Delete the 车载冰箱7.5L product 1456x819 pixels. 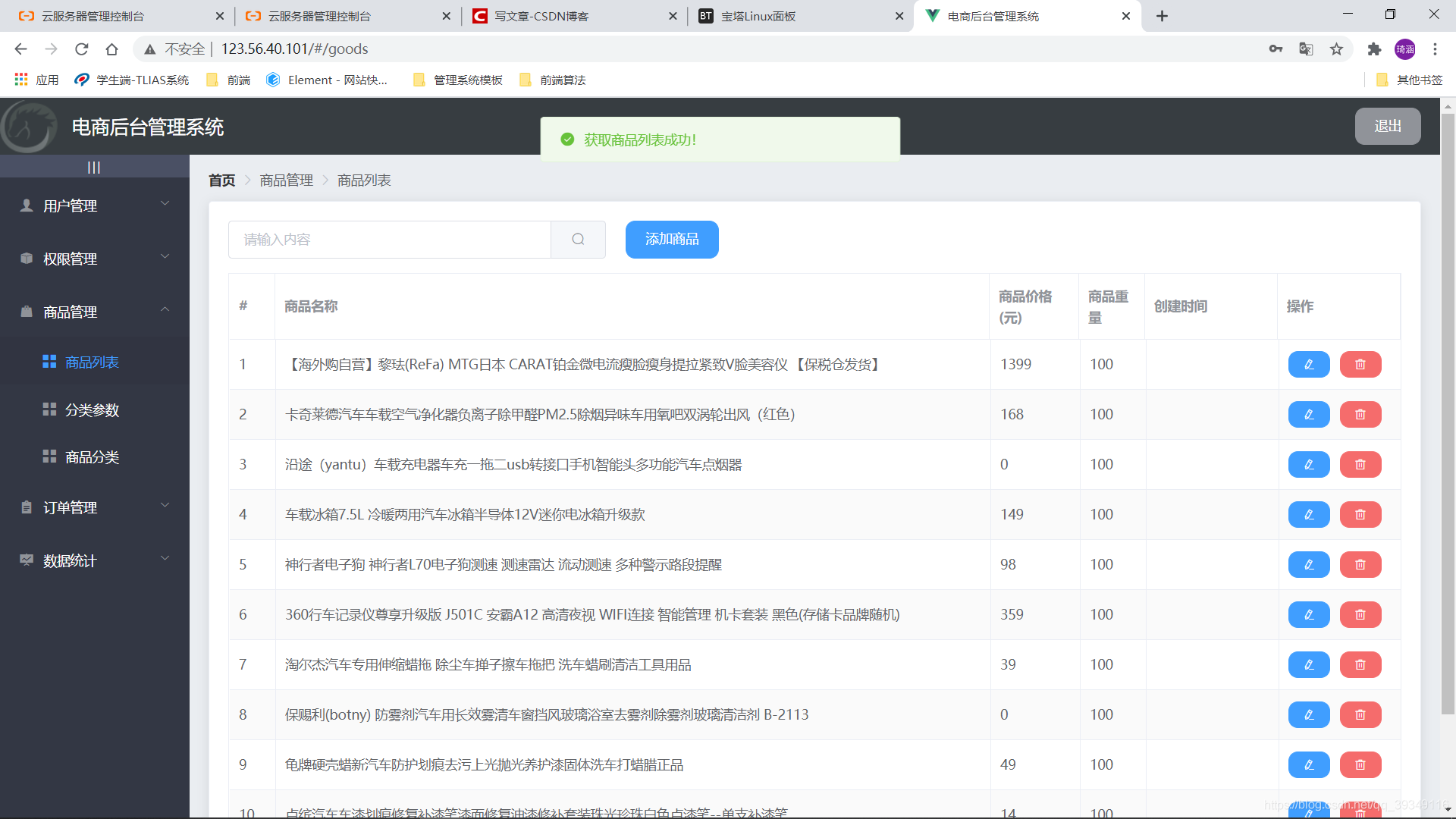[x=1360, y=515]
